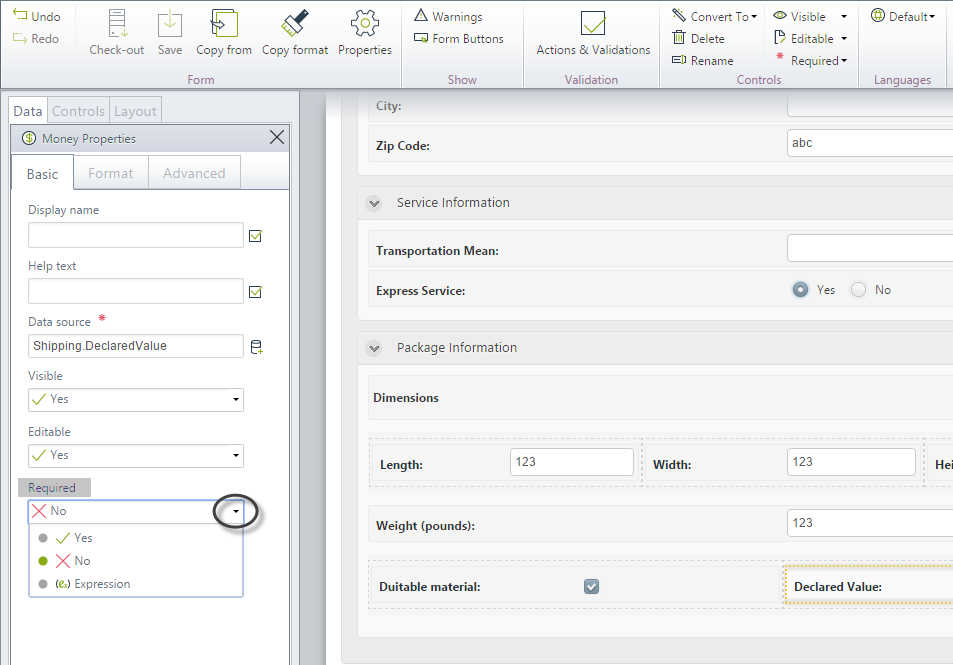953x665 pixels.
Task: Click the Redo icon
Action: (x=20, y=38)
